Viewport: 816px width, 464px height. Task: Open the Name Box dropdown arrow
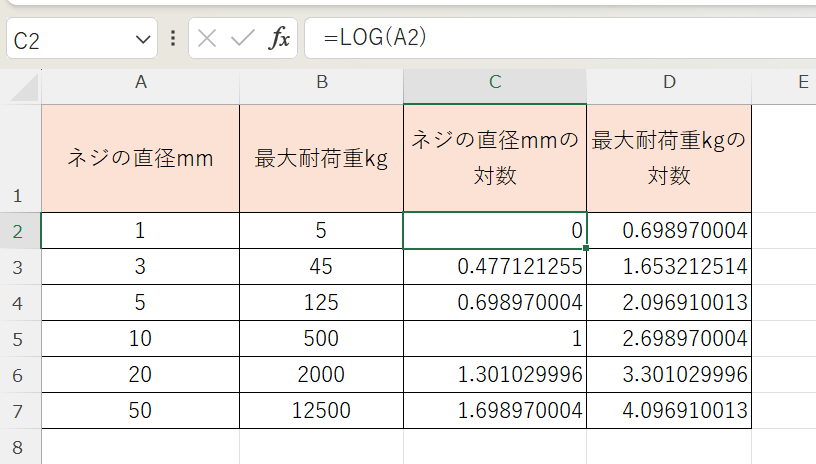(x=140, y=40)
